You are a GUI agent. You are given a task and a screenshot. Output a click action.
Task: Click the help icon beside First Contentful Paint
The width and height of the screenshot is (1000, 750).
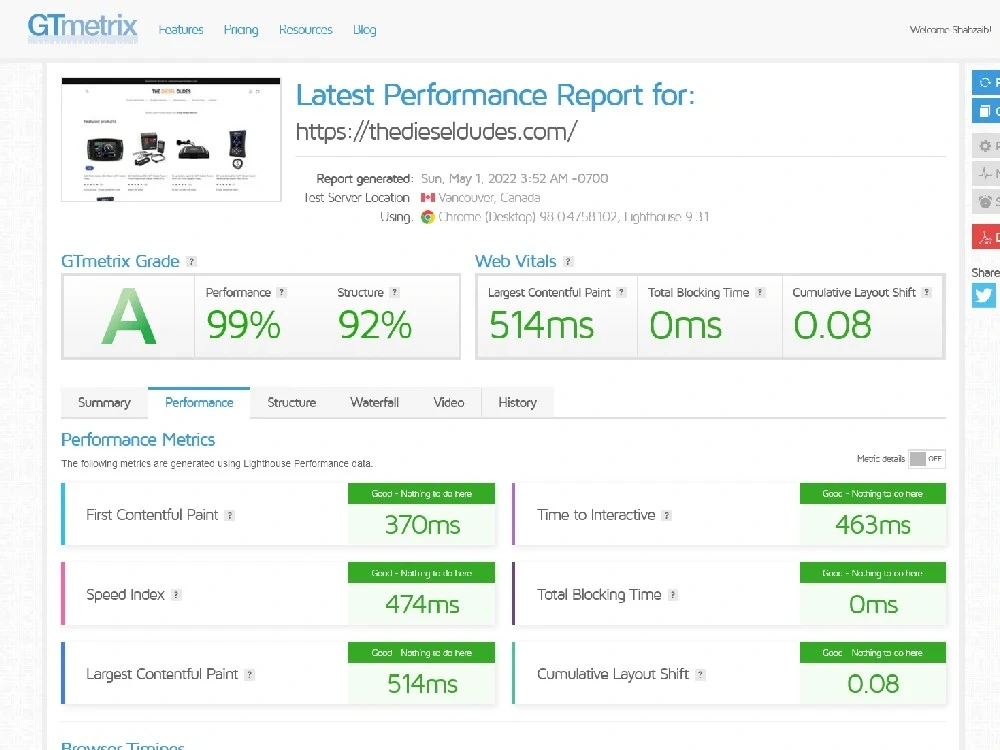coord(230,515)
